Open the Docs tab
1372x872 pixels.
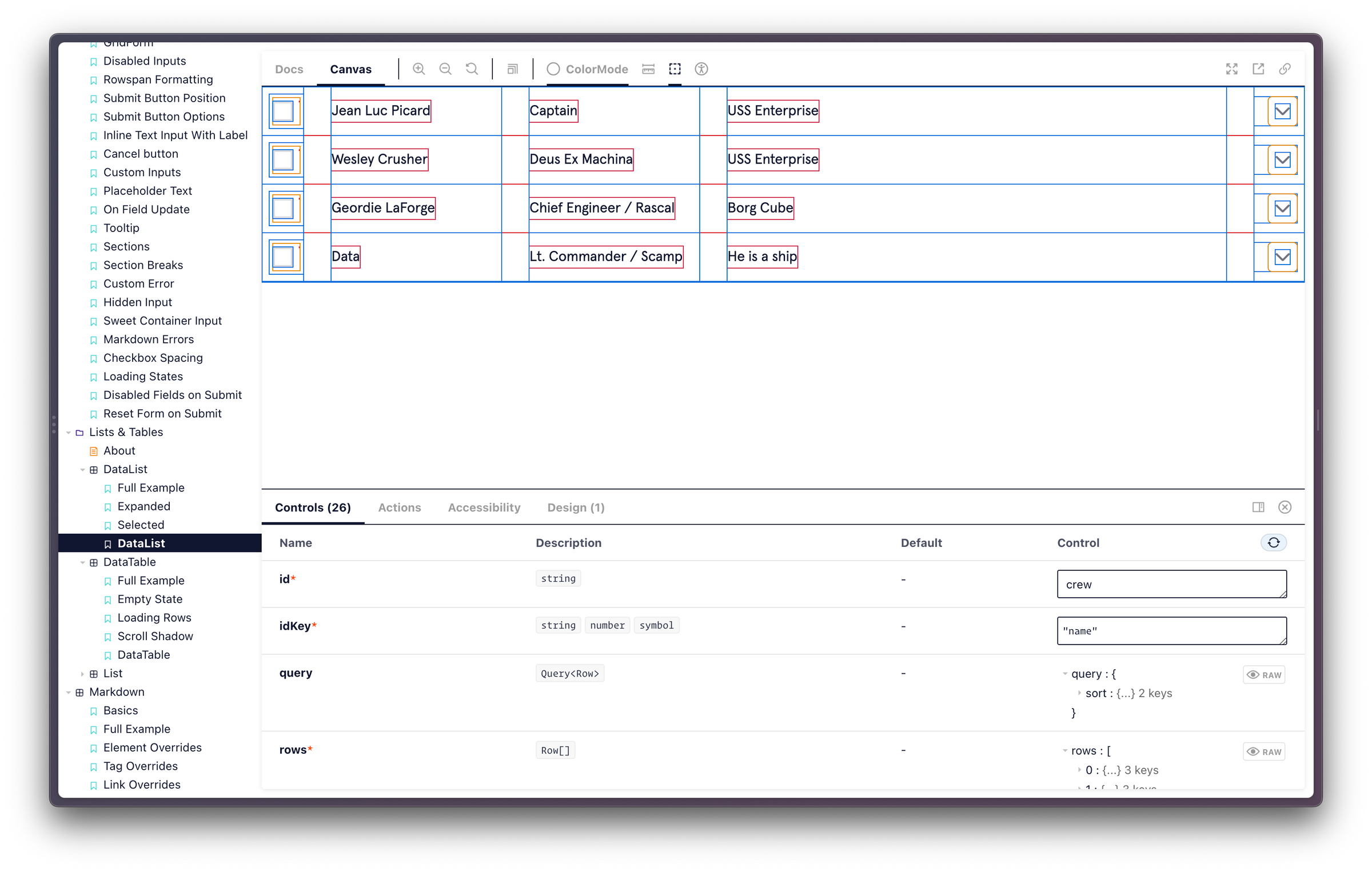coord(289,69)
